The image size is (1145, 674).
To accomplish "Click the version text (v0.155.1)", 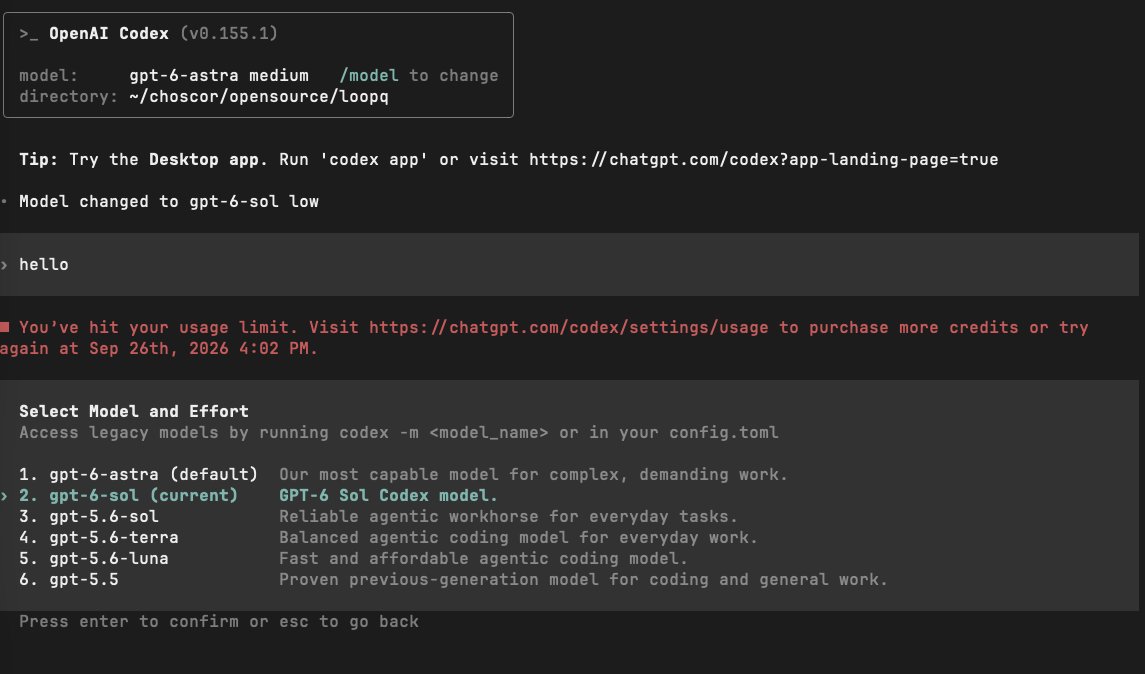I will coord(229,34).
